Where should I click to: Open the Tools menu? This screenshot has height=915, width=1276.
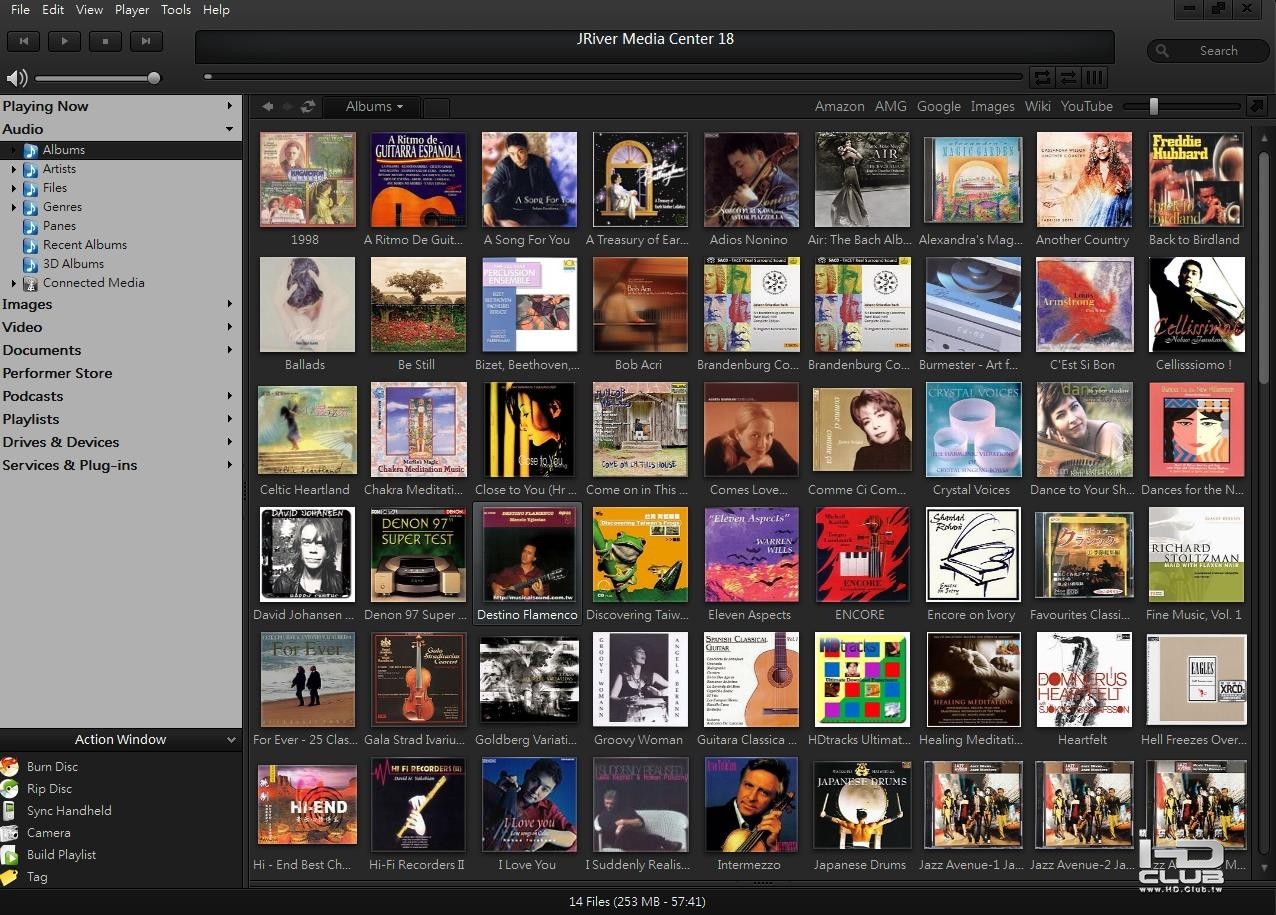[x=176, y=10]
